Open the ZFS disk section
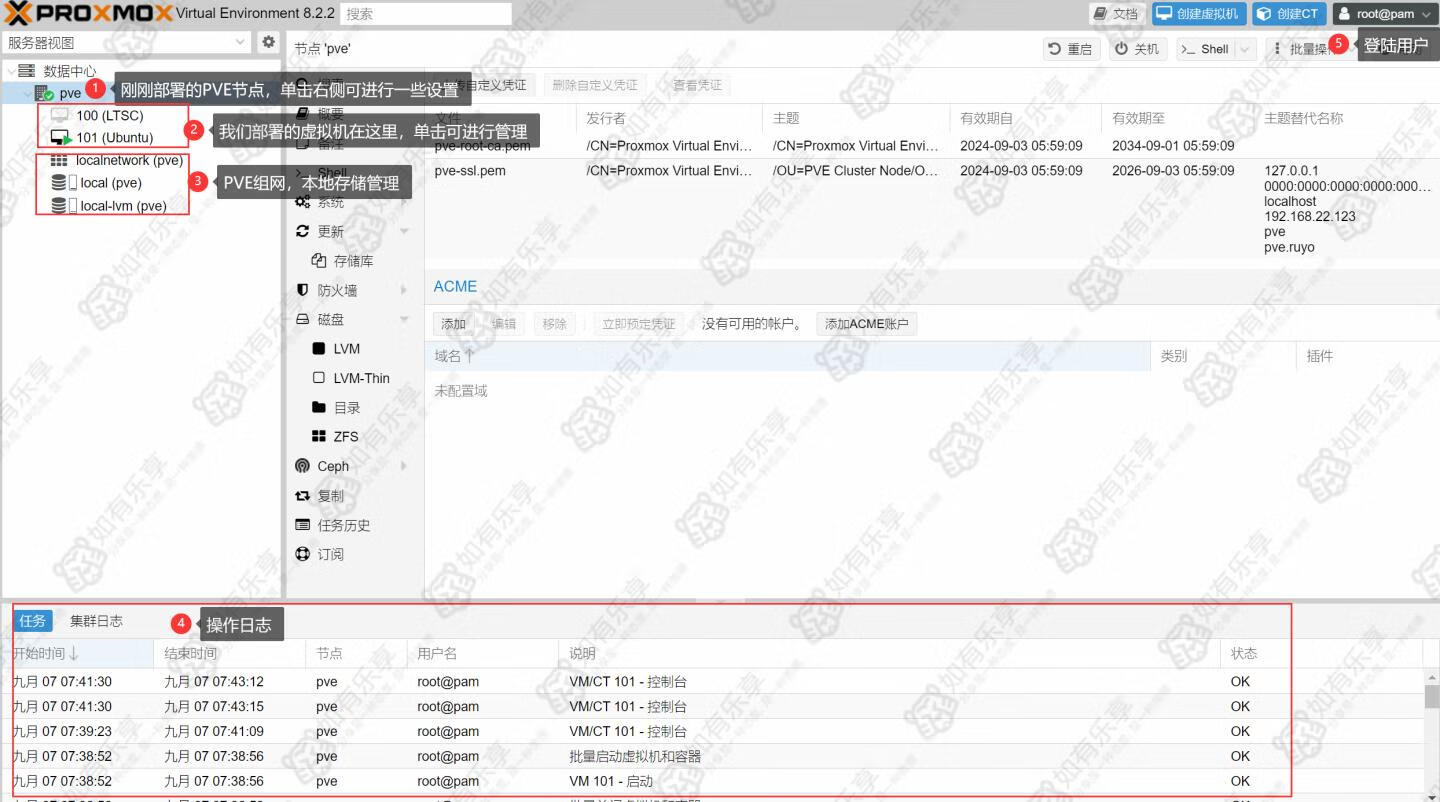 pos(345,437)
